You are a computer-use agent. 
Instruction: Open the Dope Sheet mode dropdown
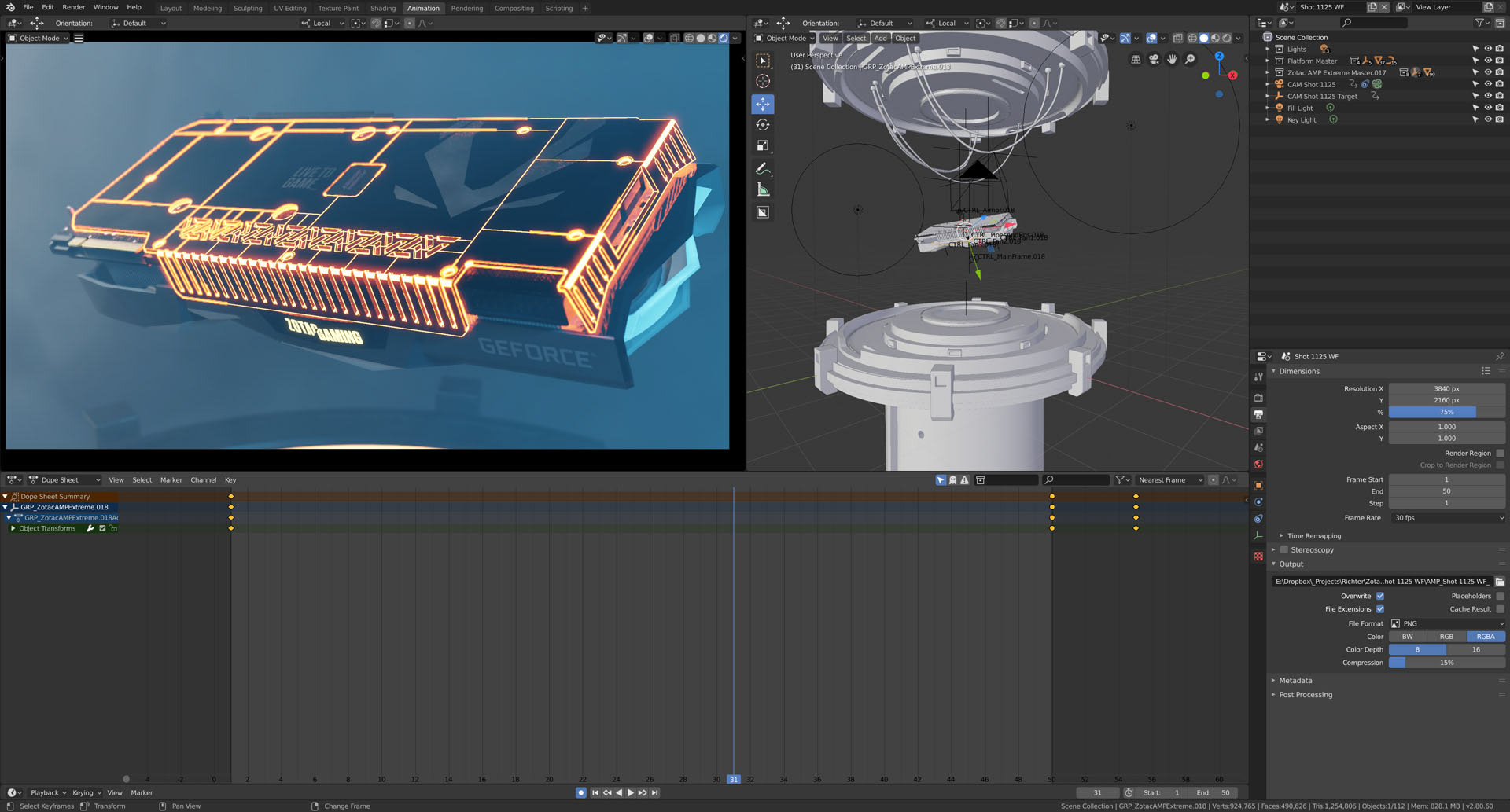pos(65,480)
